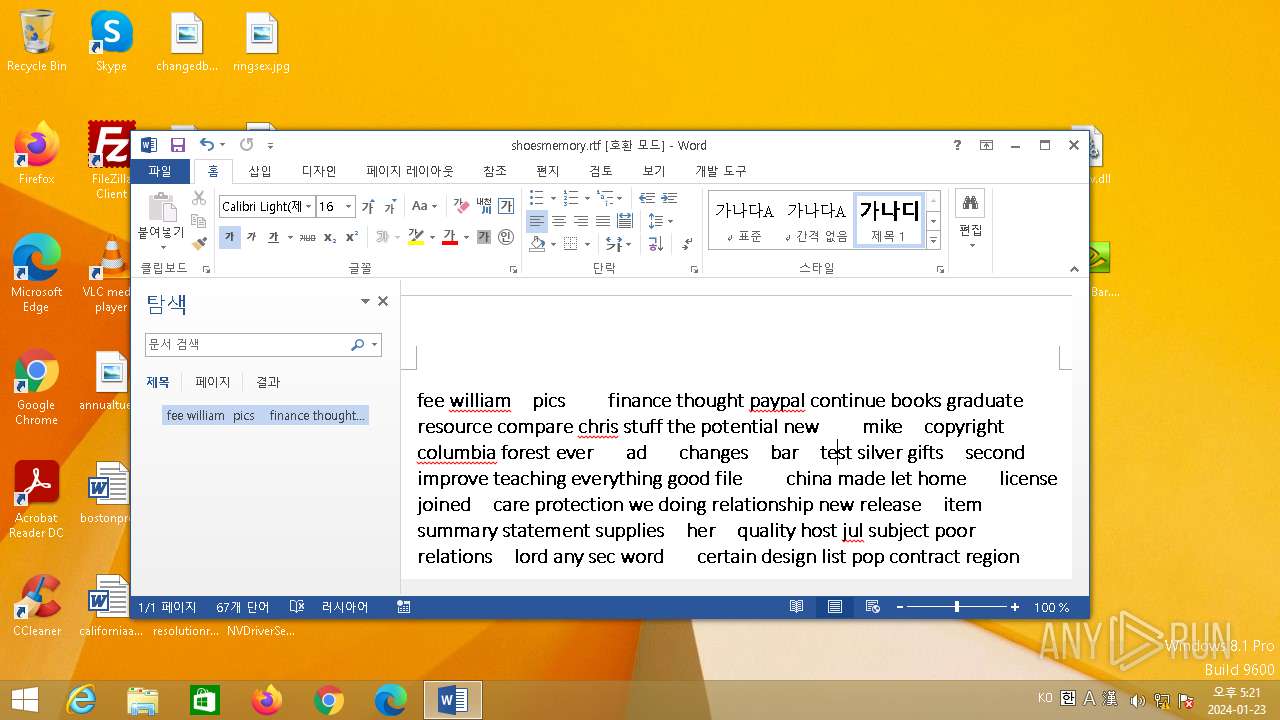This screenshot has width=1280, height=720.
Task: Toggle Bold formatting
Action: pos(229,237)
